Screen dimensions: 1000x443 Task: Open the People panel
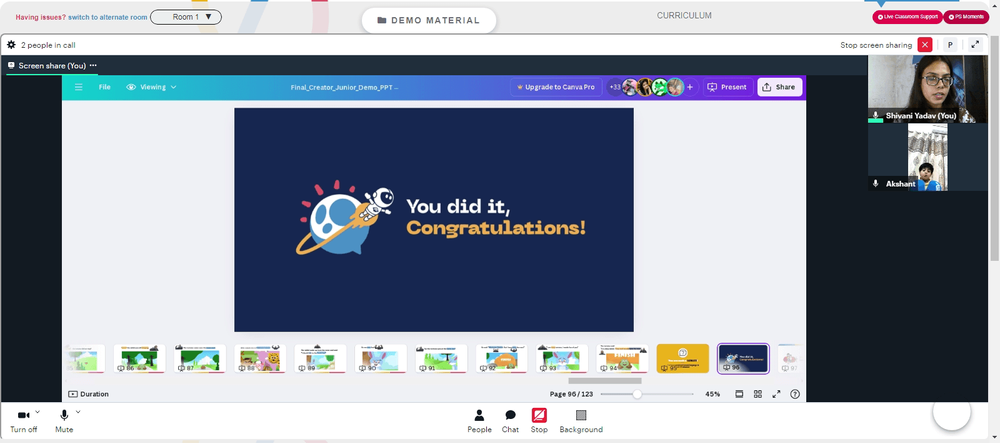click(480, 421)
